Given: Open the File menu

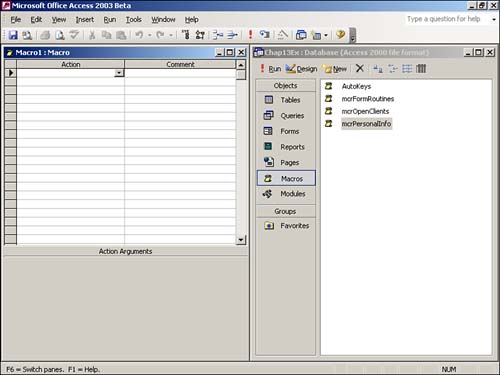Looking at the screenshot, I should tap(16, 20).
